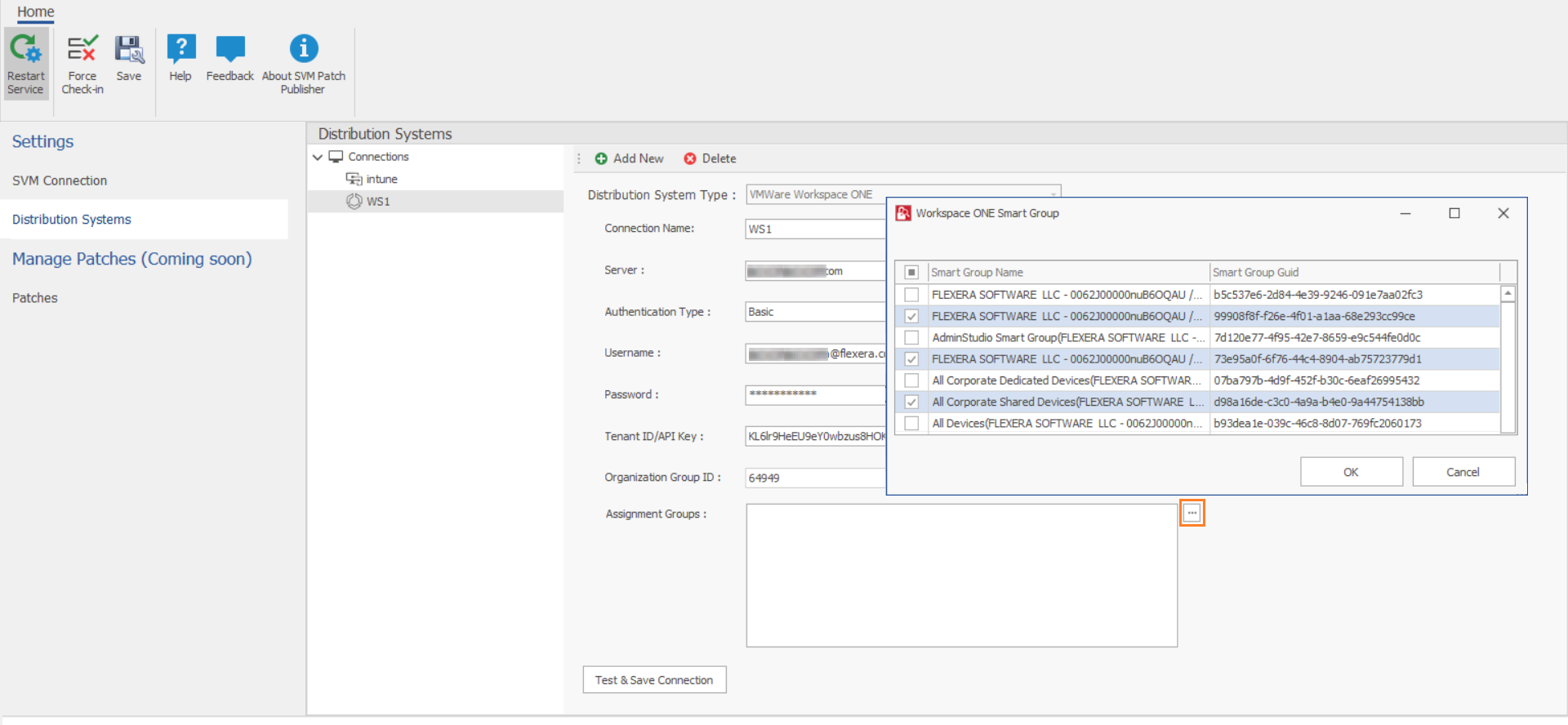Image resolution: width=1568 pixels, height=725 pixels.
Task: Click OK in Smart Group dialog
Action: (1352, 472)
